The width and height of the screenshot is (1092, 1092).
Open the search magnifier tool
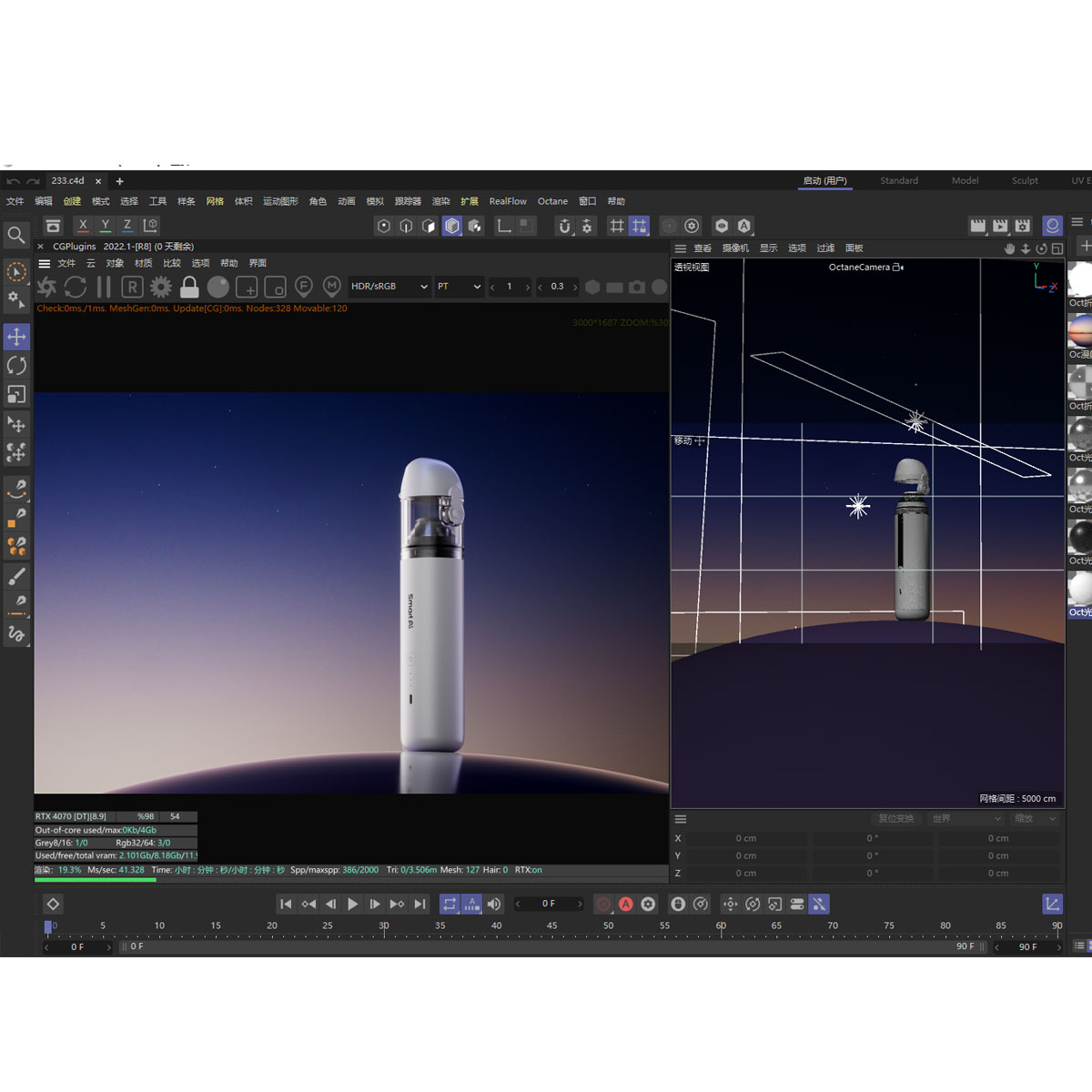pos(16,236)
